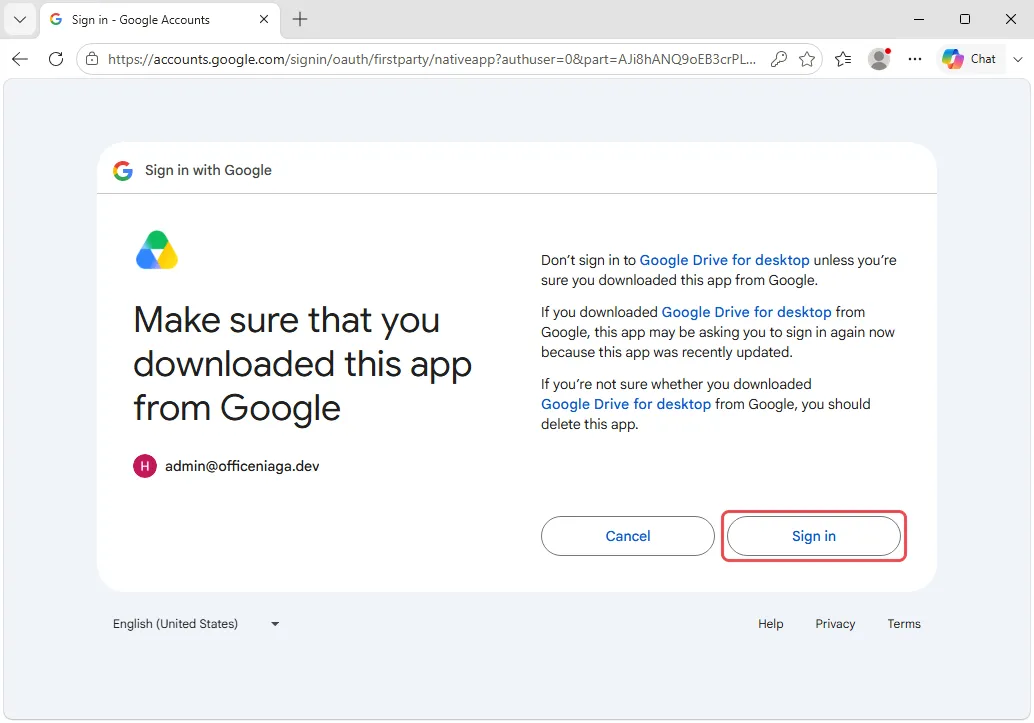Minimize the browser window
1034x723 pixels.
click(919, 19)
